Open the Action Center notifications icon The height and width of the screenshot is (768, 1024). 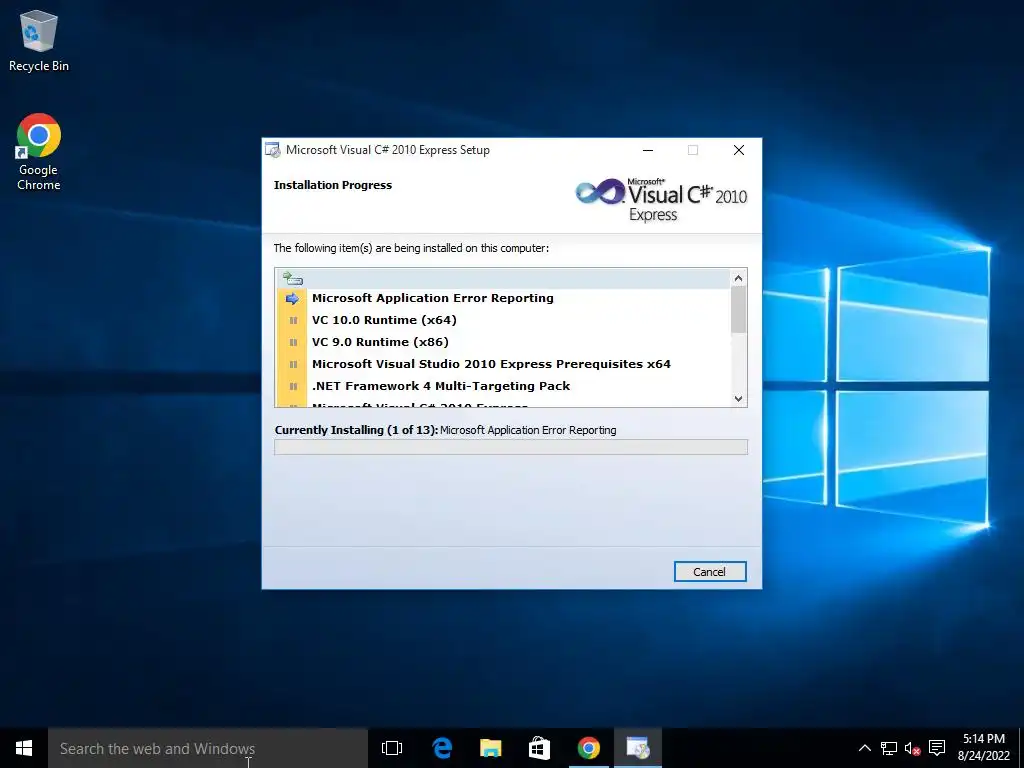(x=937, y=748)
